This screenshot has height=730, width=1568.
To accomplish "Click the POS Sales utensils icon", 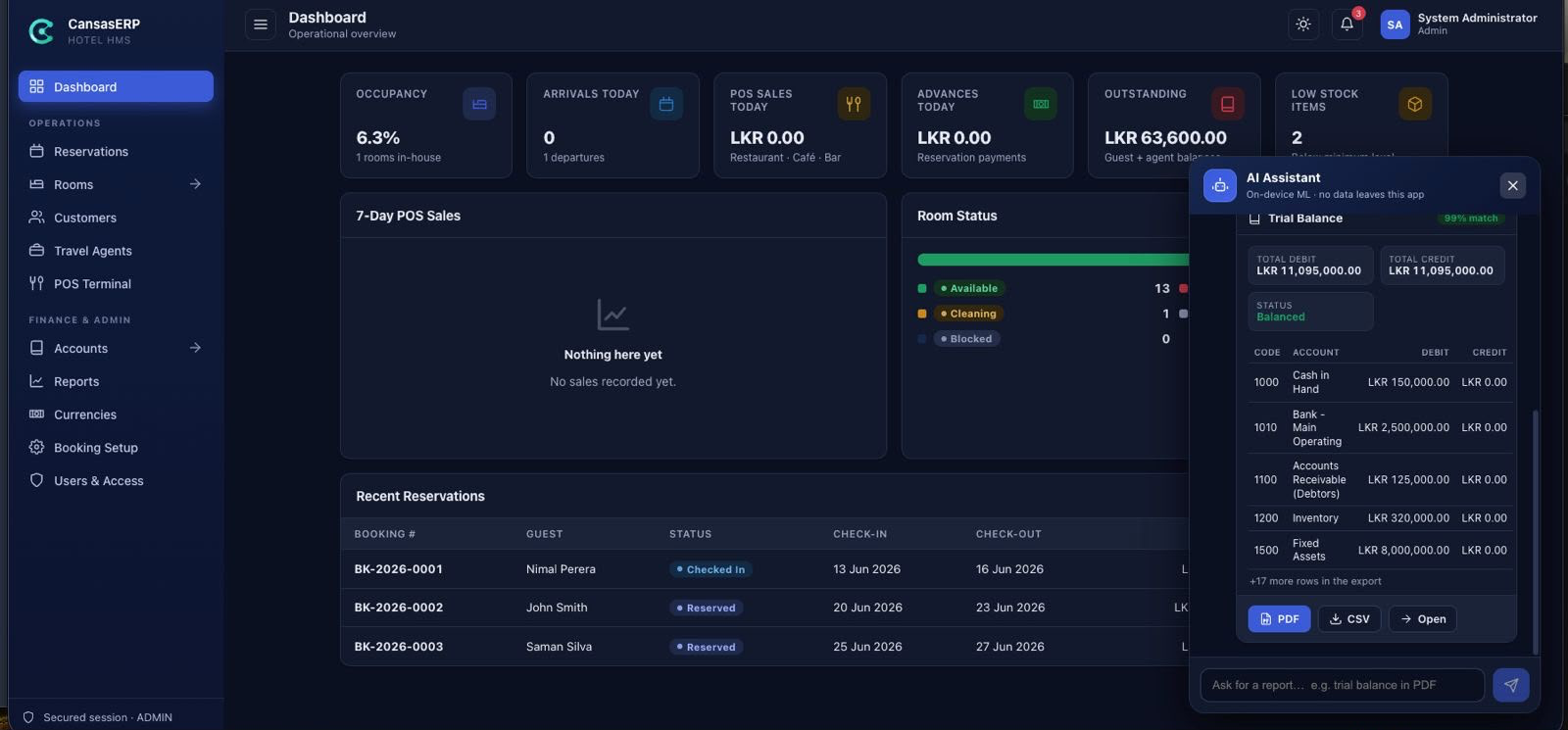I will [854, 104].
